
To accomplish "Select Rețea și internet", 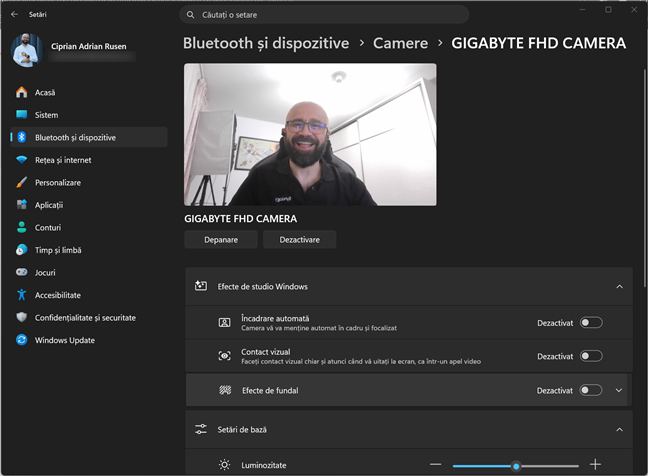I will coord(89,160).
